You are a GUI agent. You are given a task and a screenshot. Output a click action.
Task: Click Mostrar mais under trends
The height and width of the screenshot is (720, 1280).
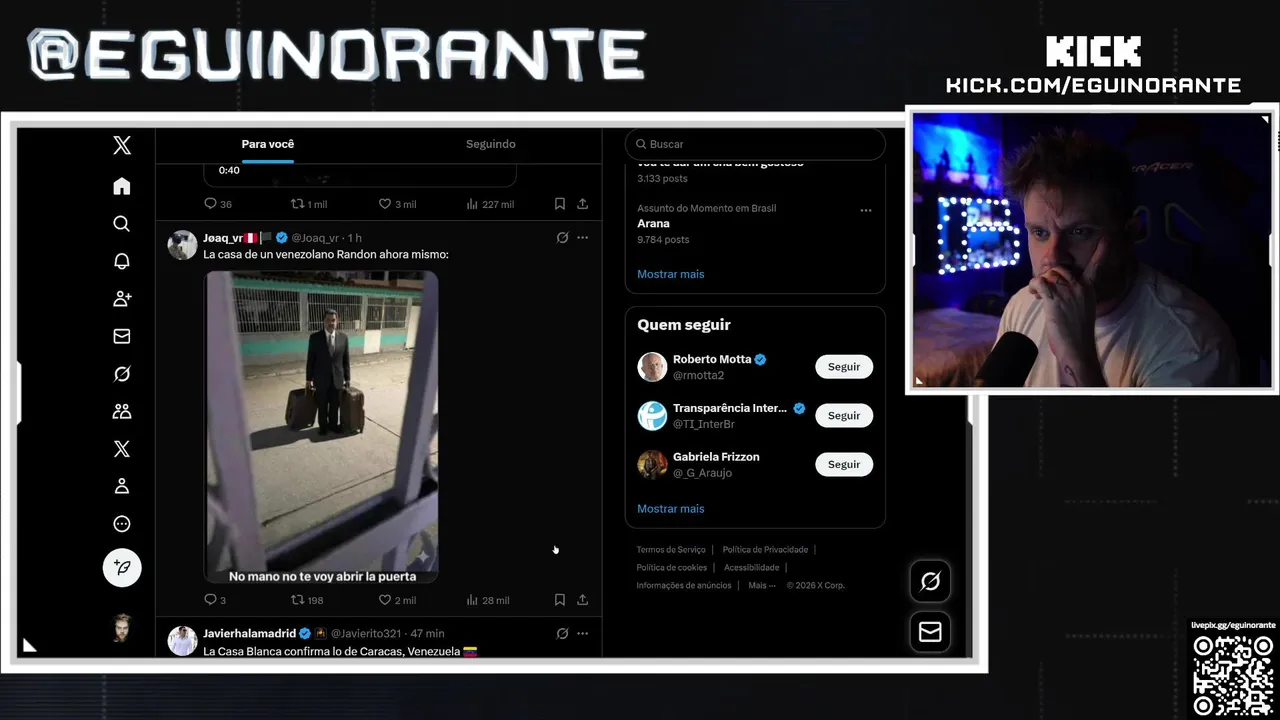pos(671,274)
